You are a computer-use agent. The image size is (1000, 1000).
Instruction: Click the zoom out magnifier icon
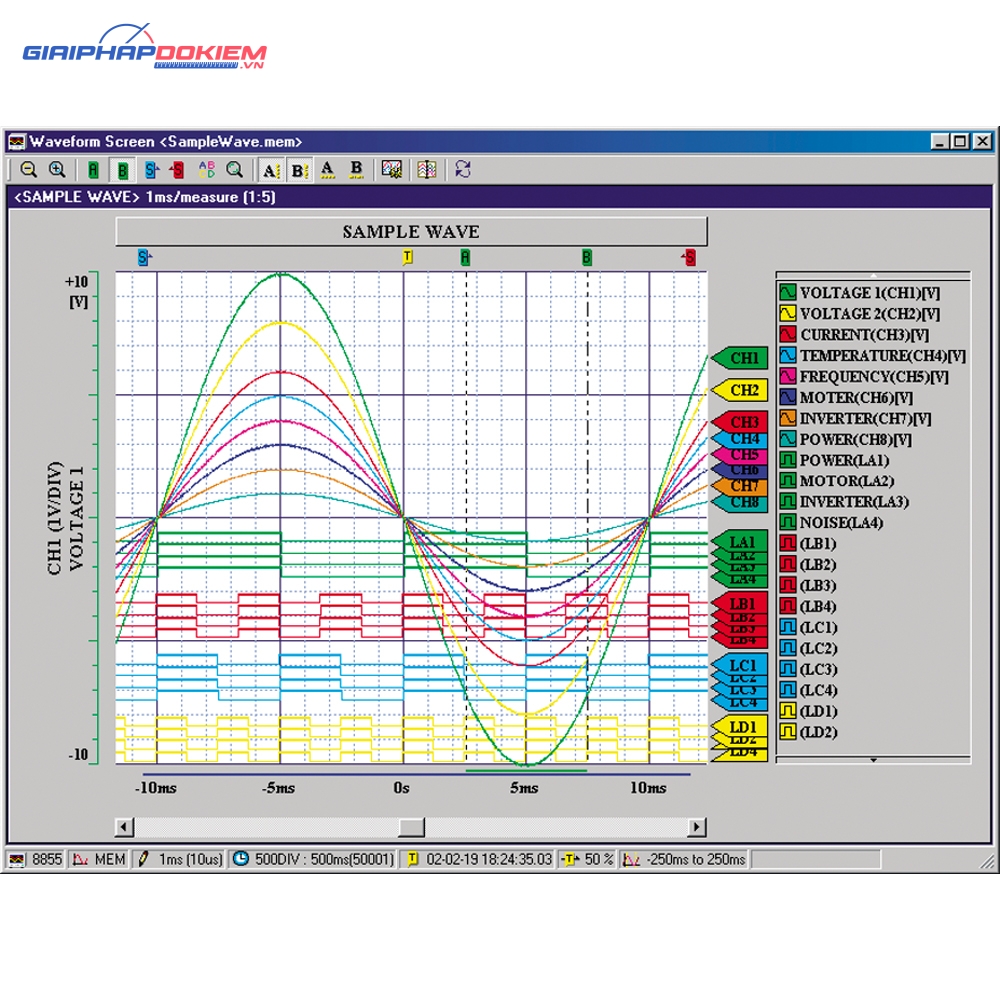click(x=28, y=170)
